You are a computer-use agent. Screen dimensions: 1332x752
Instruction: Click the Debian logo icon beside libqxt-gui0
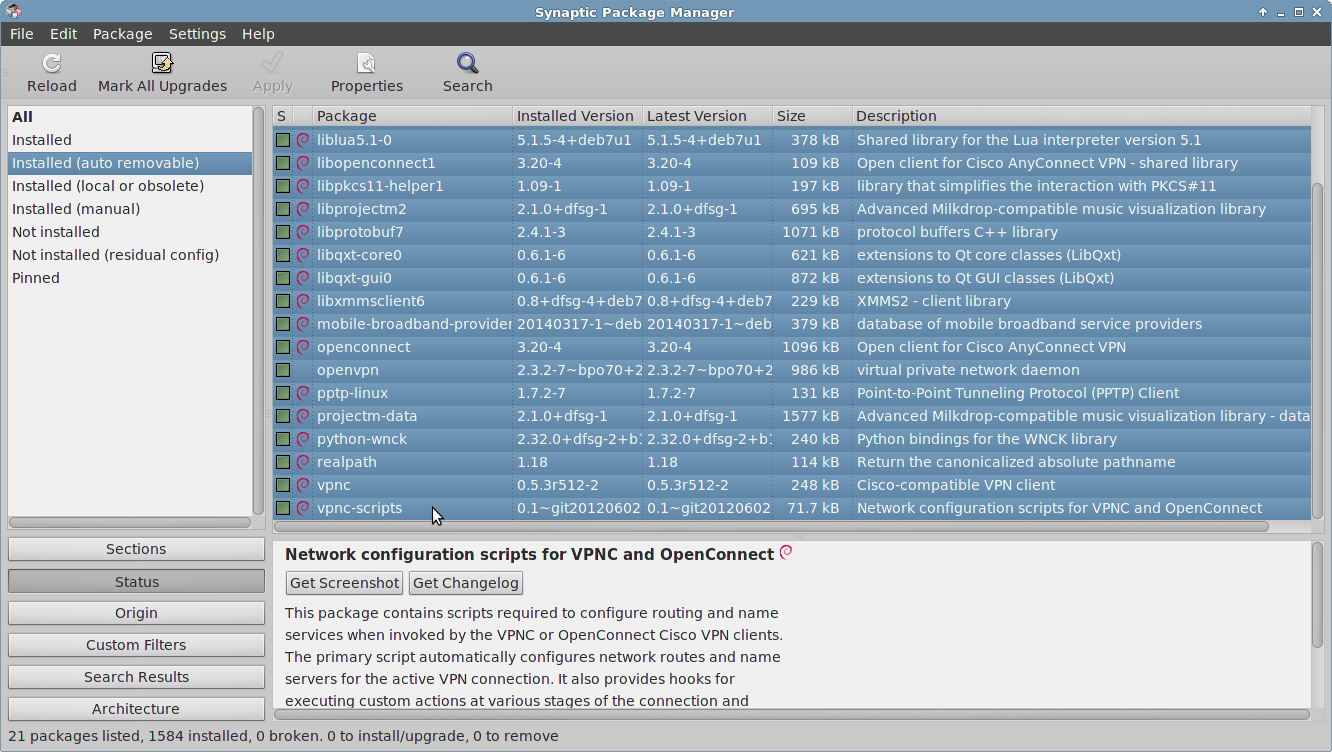click(x=303, y=278)
